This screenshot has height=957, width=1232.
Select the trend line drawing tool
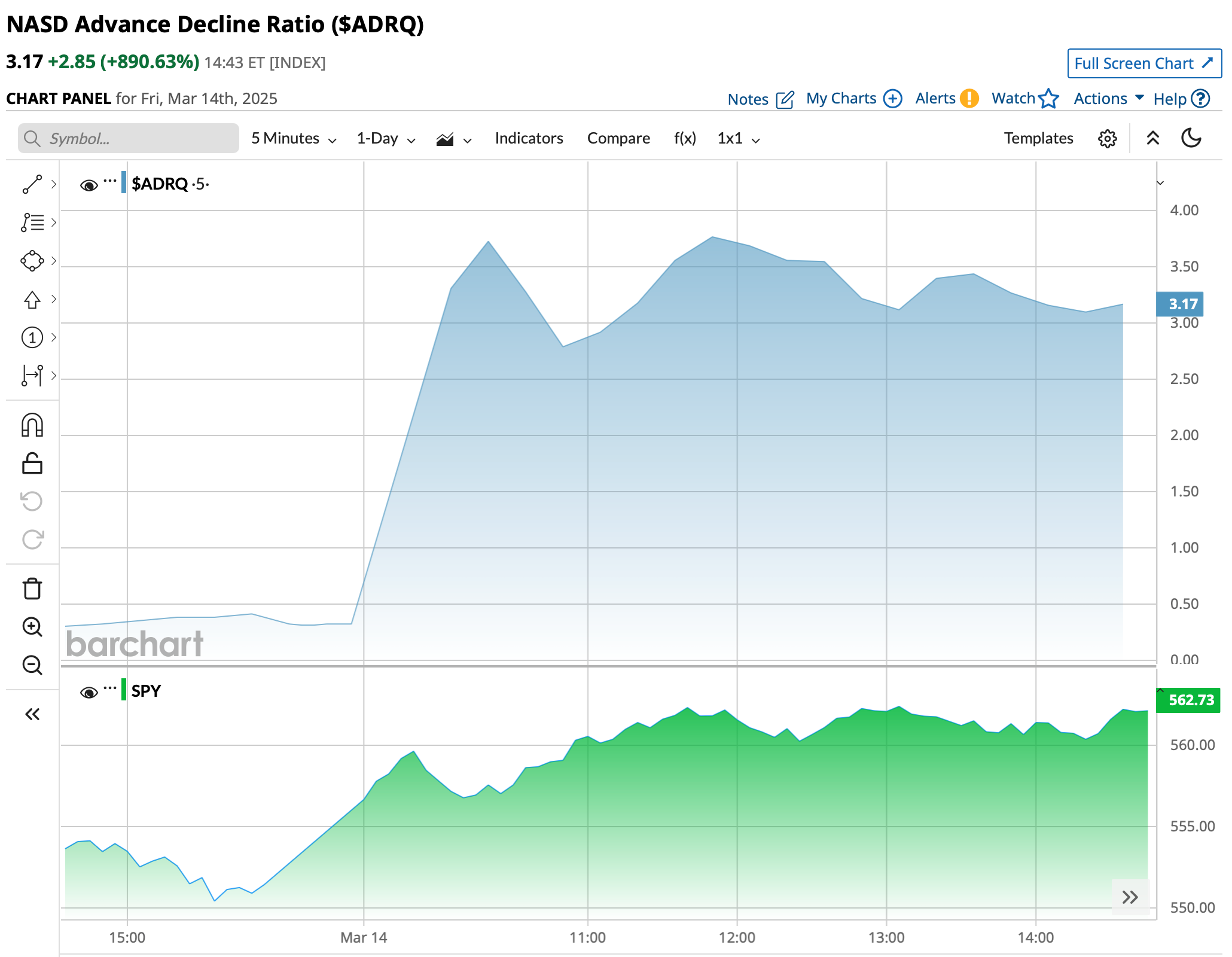[x=32, y=184]
